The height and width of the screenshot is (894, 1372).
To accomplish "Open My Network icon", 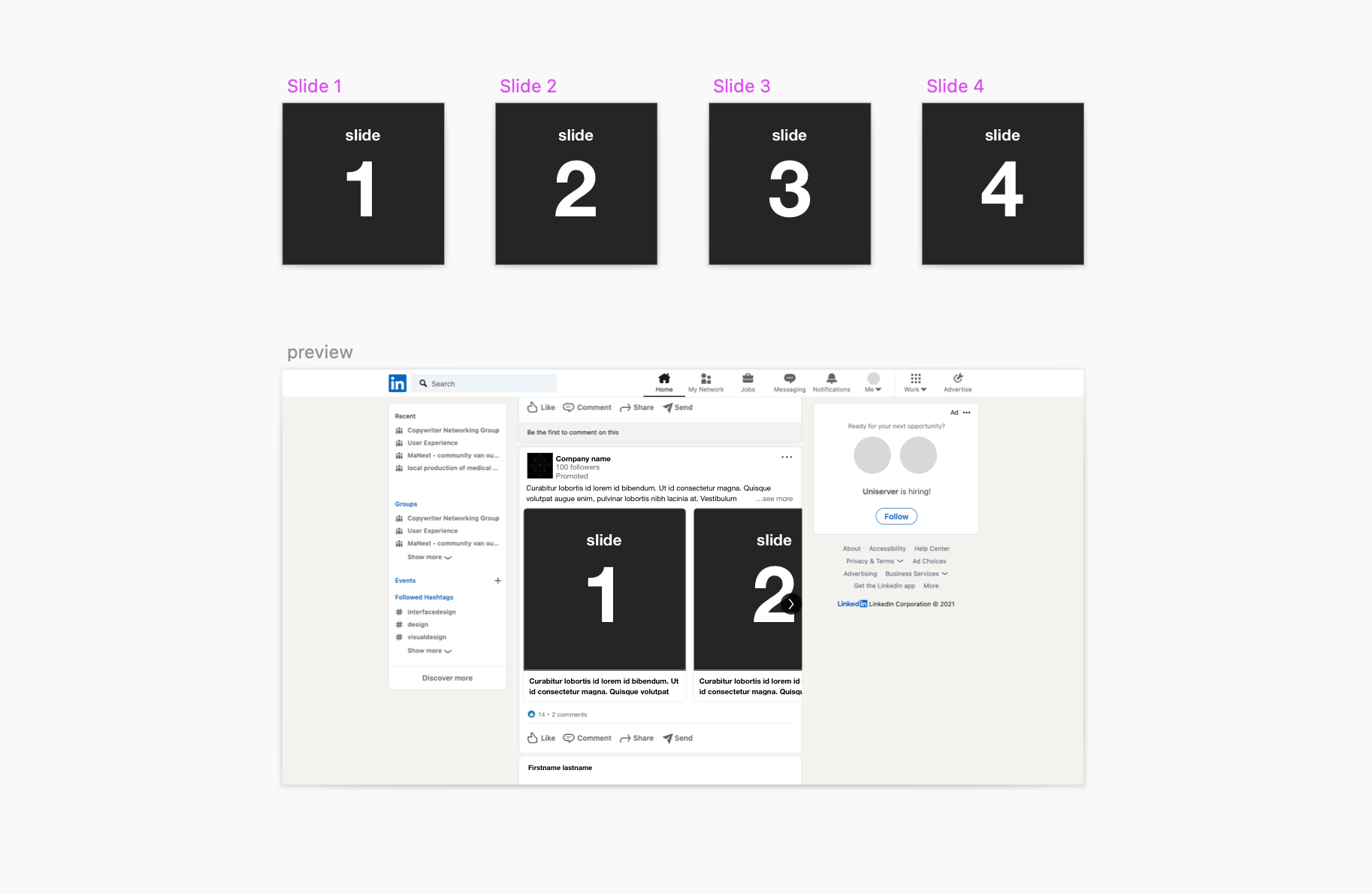I will (x=706, y=379).
